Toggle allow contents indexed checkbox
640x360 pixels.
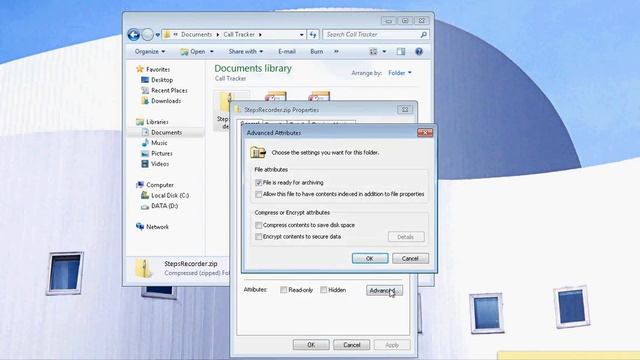point(258,194)
